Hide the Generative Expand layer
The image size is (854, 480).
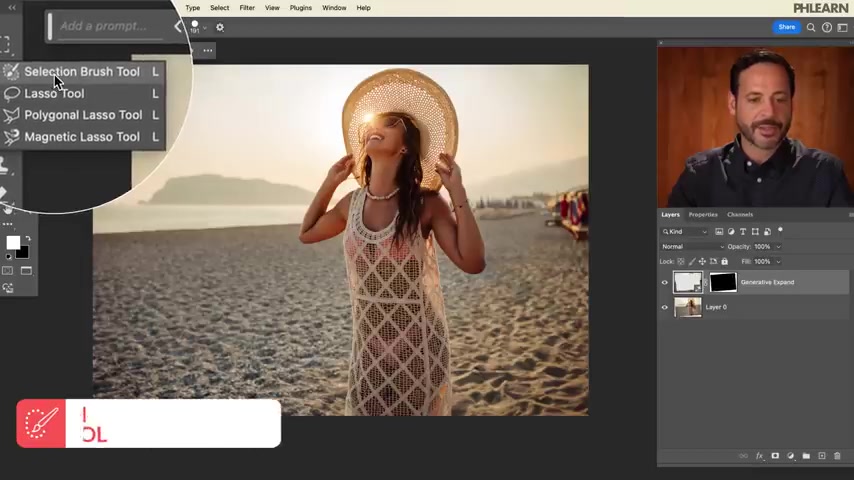tap(664, 282)
